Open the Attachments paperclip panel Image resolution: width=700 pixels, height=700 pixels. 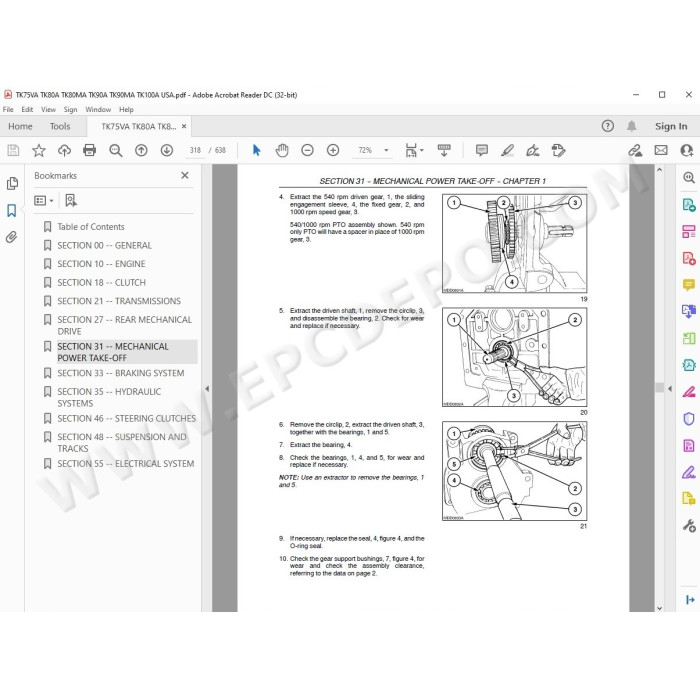tap(12, 237)
